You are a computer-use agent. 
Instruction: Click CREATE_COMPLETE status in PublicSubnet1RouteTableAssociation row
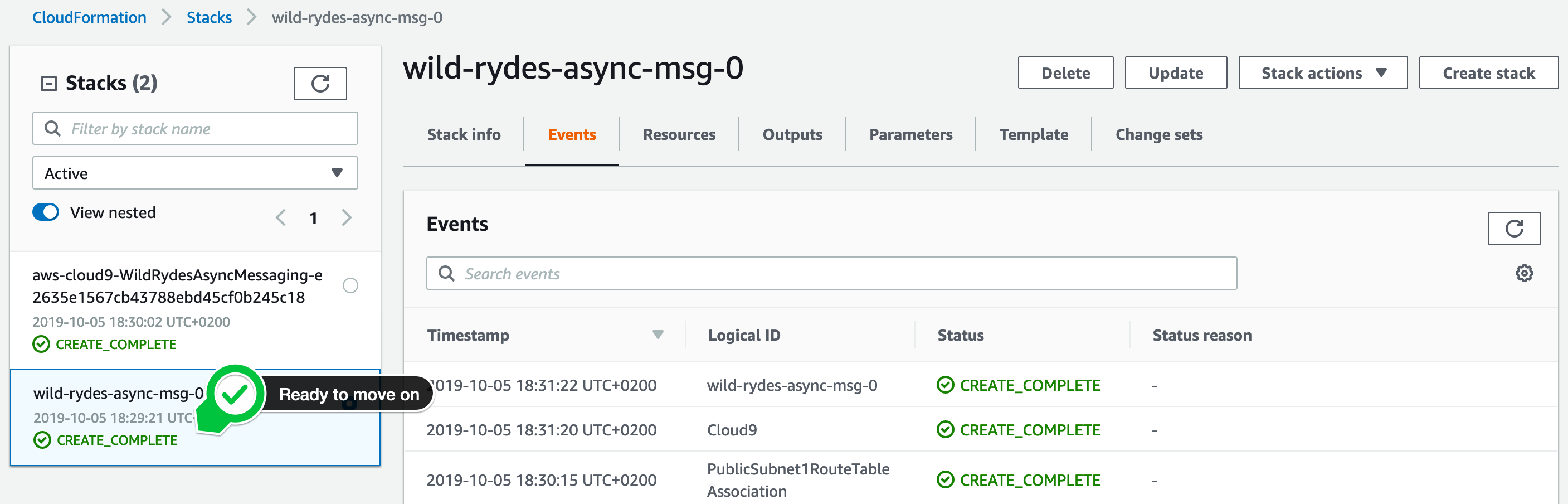point(1019,479)
